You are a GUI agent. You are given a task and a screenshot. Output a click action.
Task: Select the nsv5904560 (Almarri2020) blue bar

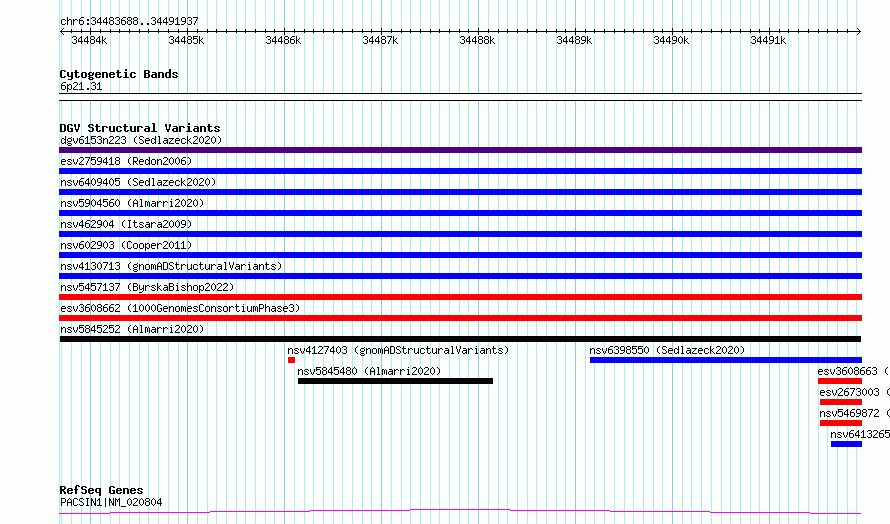tap(460, 213)
